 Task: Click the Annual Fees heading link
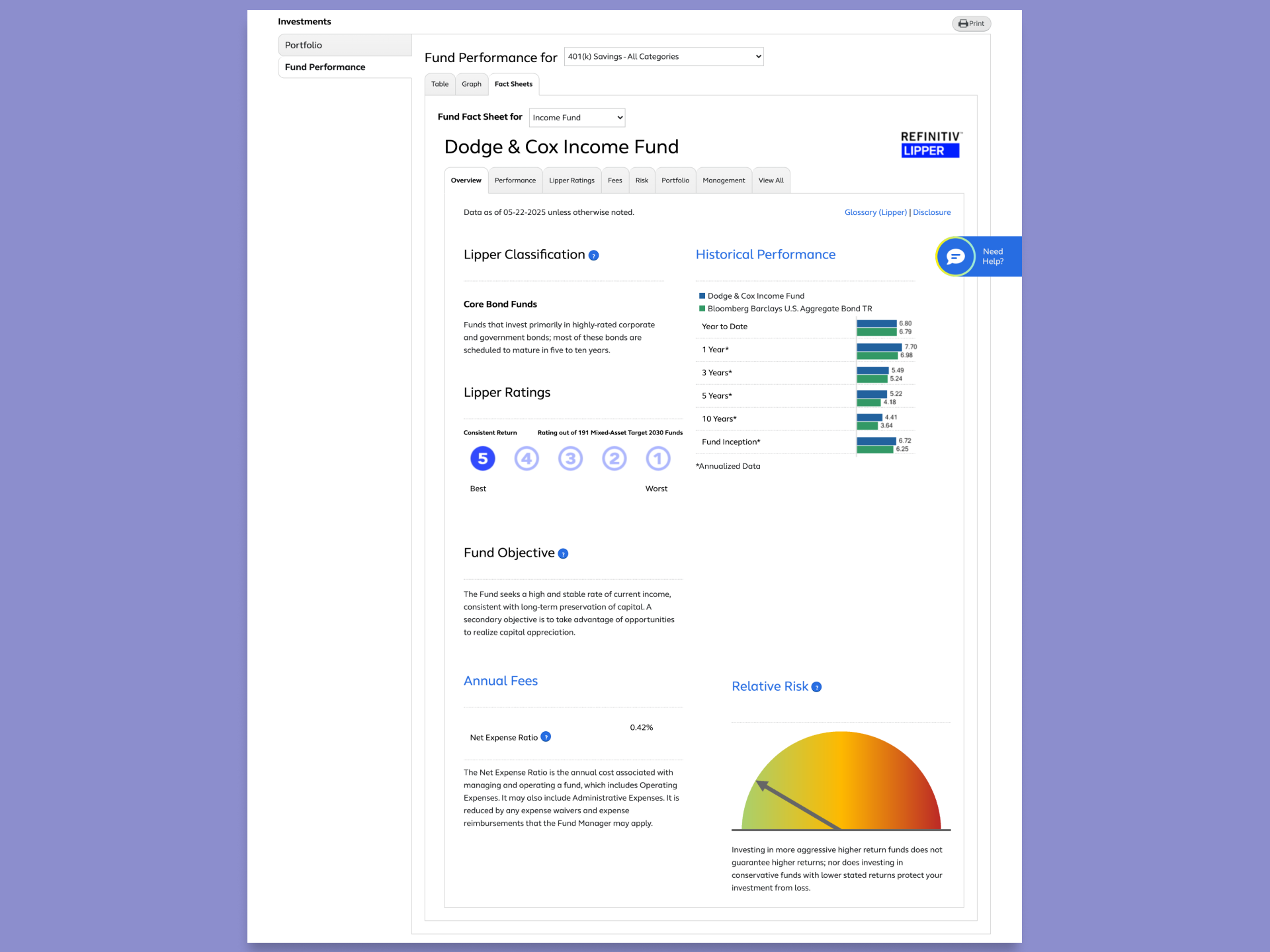[x=501, y=682]
